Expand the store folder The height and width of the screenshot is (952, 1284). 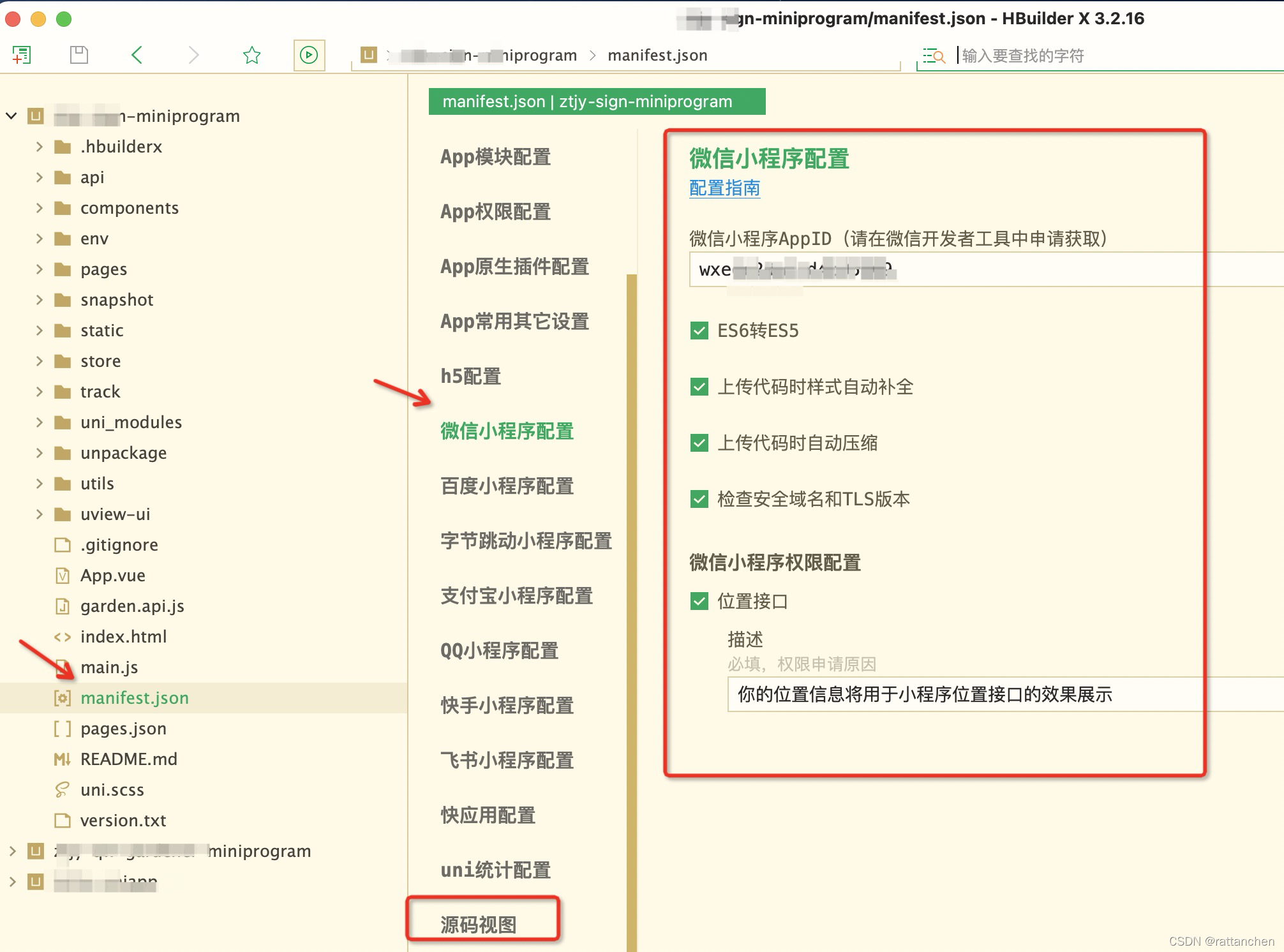point(40,362)
